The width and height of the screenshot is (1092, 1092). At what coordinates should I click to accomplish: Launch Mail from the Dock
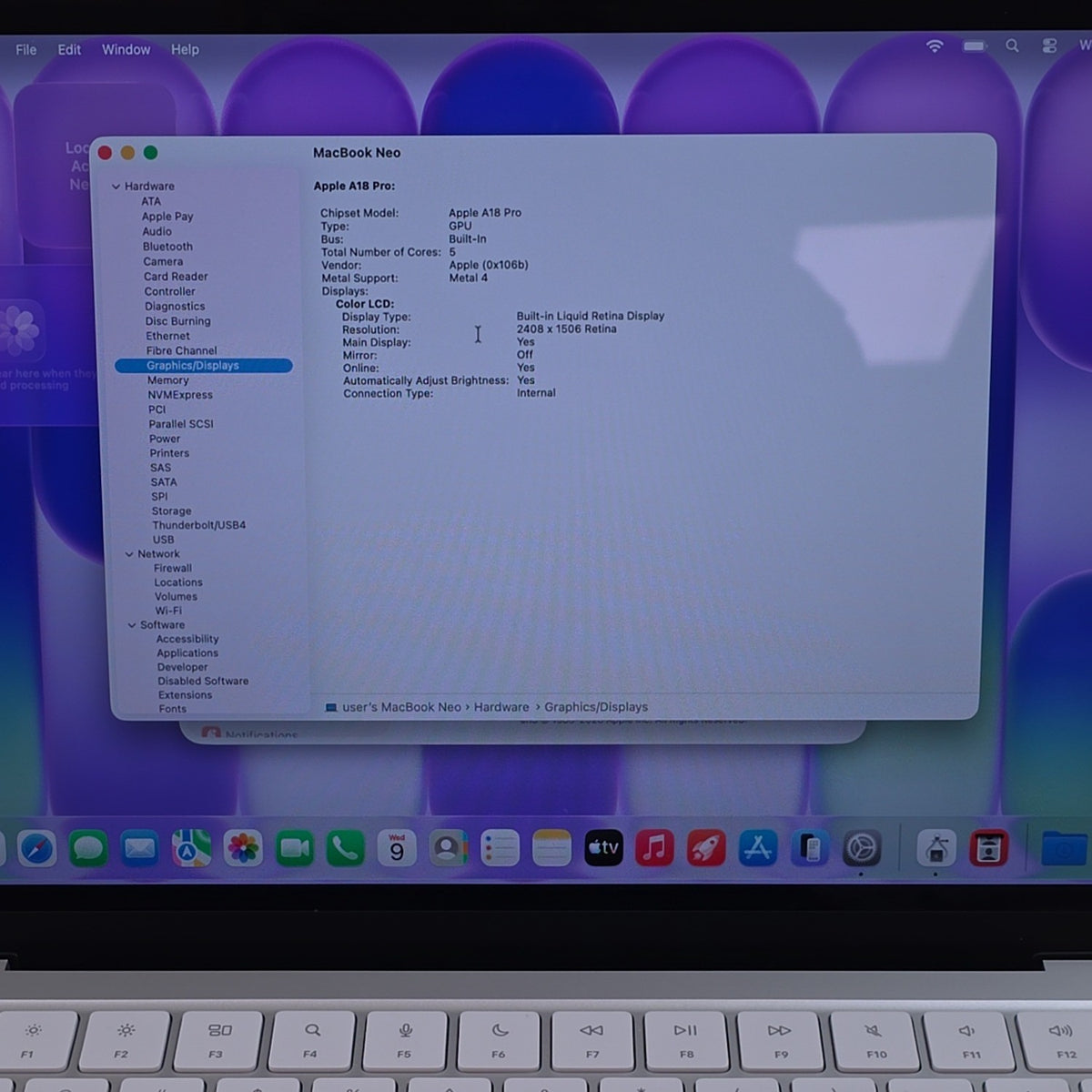click(x=139, y=849)
